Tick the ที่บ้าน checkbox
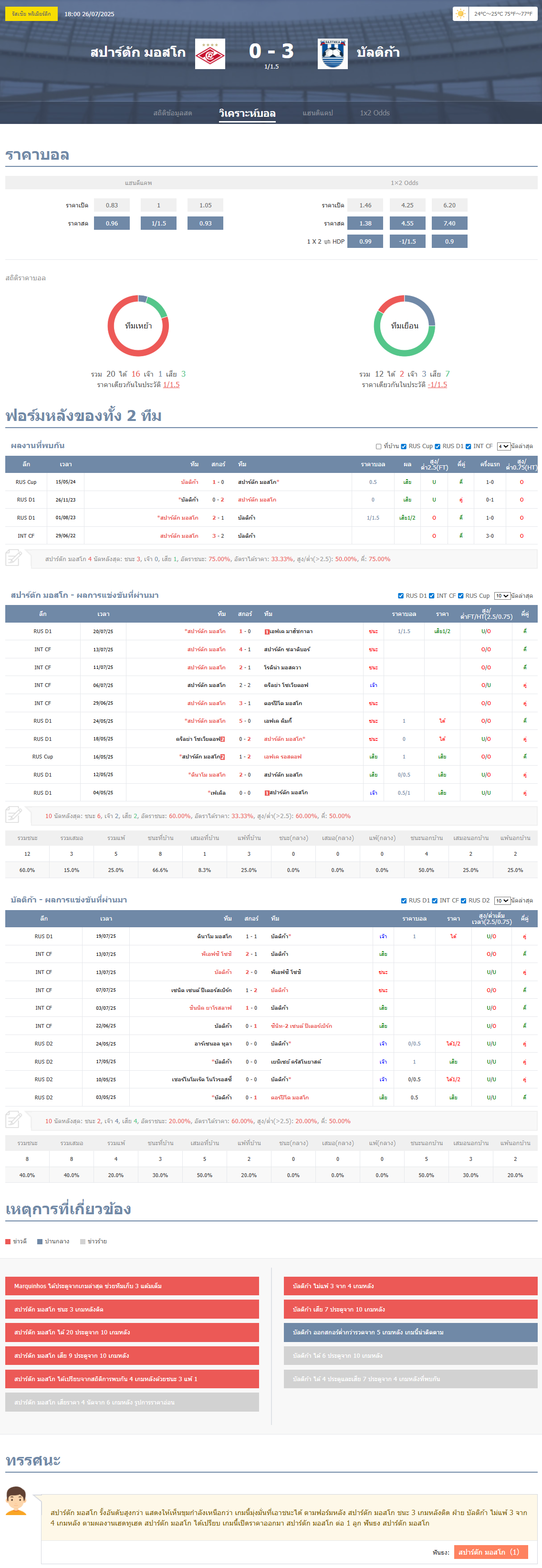 [x=378, y=446]
